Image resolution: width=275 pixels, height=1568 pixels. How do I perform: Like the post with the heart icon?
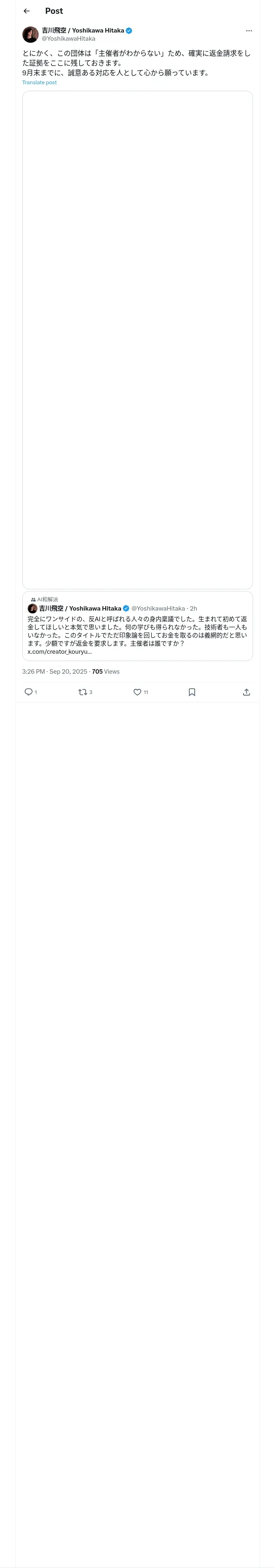point(137,692)
